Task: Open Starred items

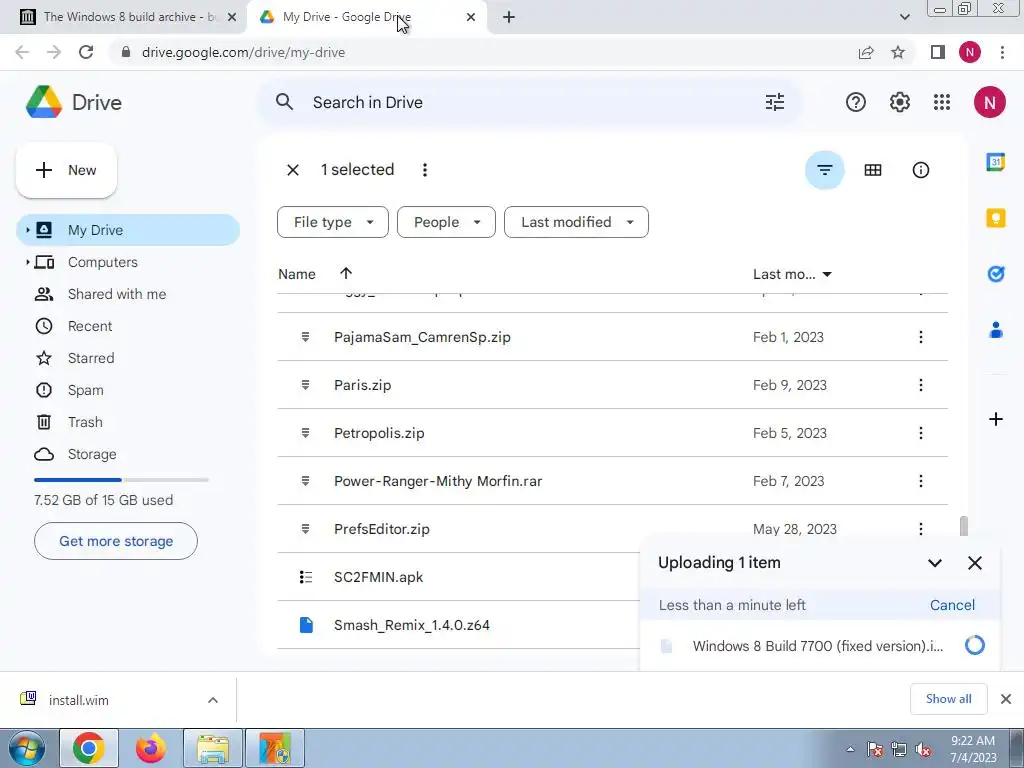Action: (91, 358)
